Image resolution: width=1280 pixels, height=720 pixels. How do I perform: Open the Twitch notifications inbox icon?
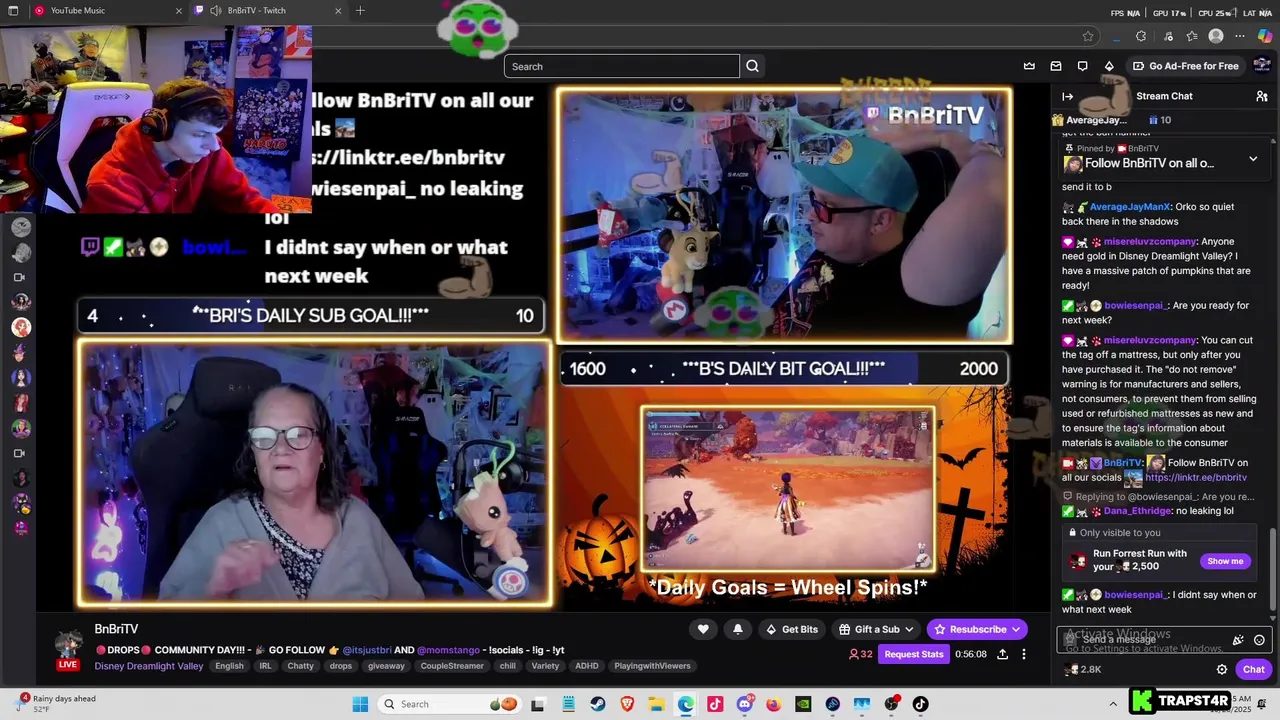pos(1056,66)
